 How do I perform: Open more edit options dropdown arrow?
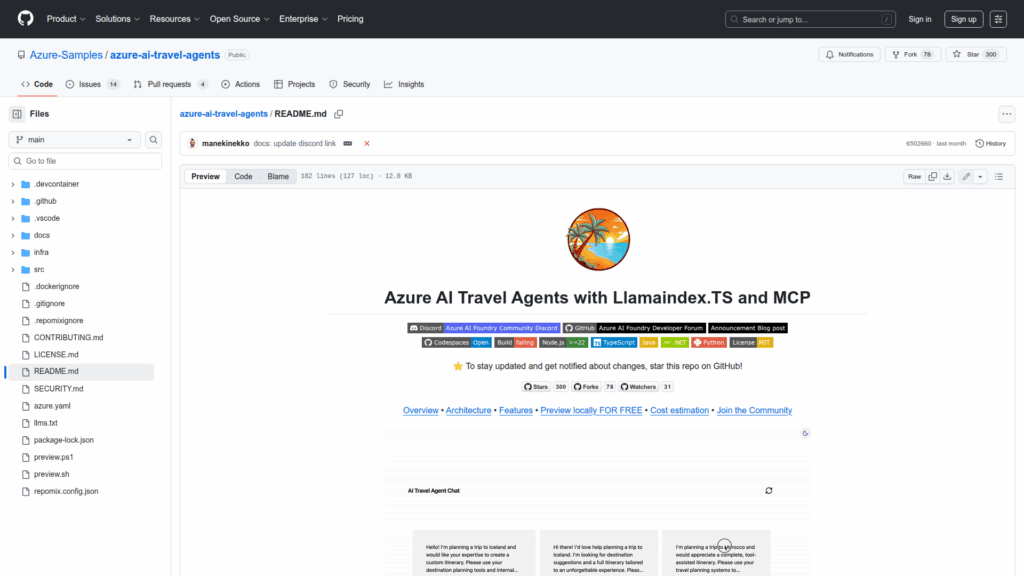point(980,177)
